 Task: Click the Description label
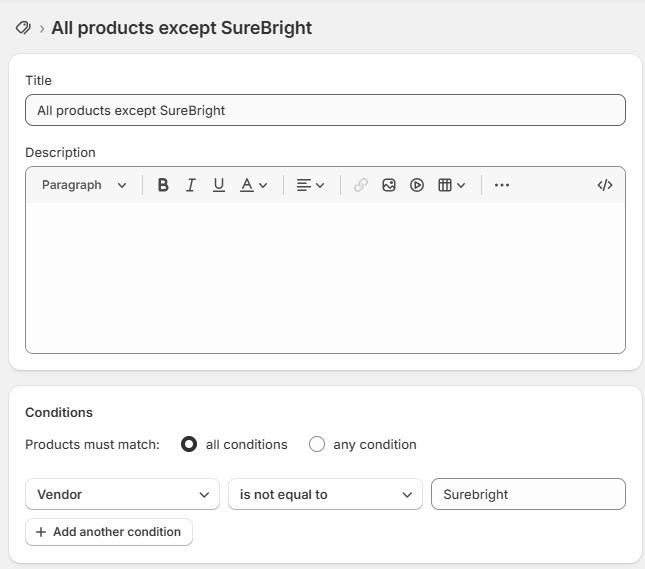[60, 153]
